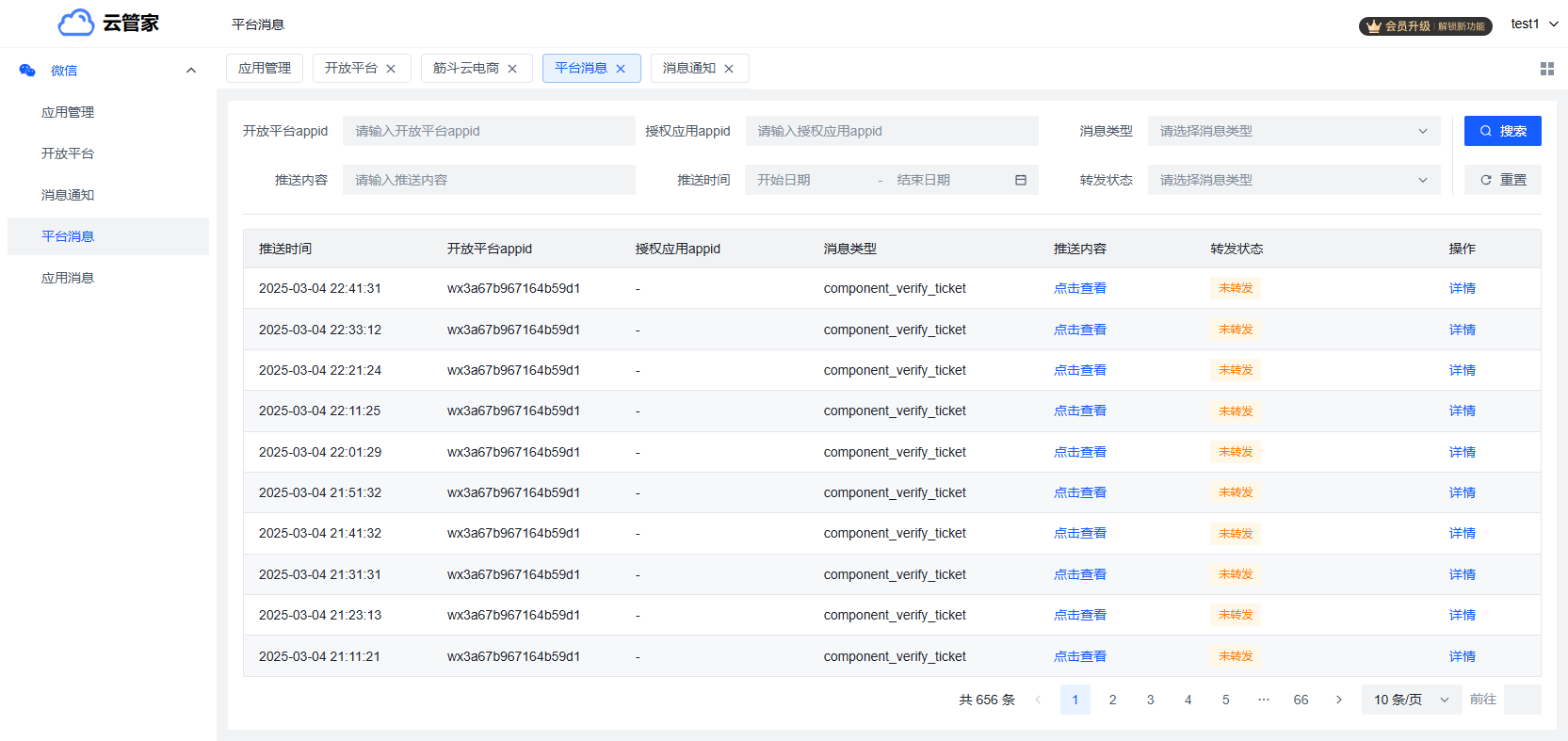Go to next page arrow
1568x741 pixels.
(1339, 700)
